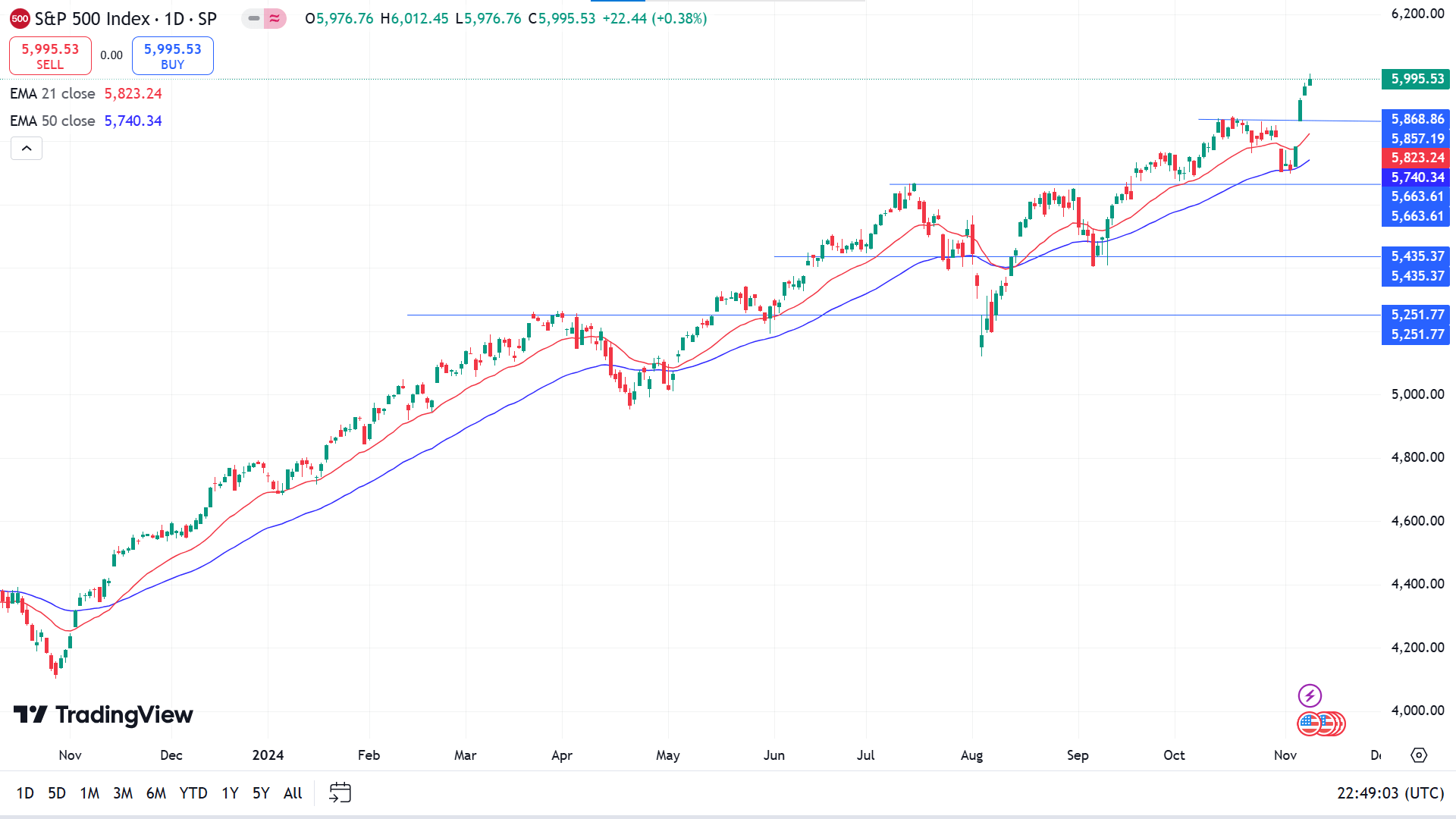Screen dimensions: 1456x819
Task: Click the change value +22.44 (+0.38%)
Action: [654, 18]
